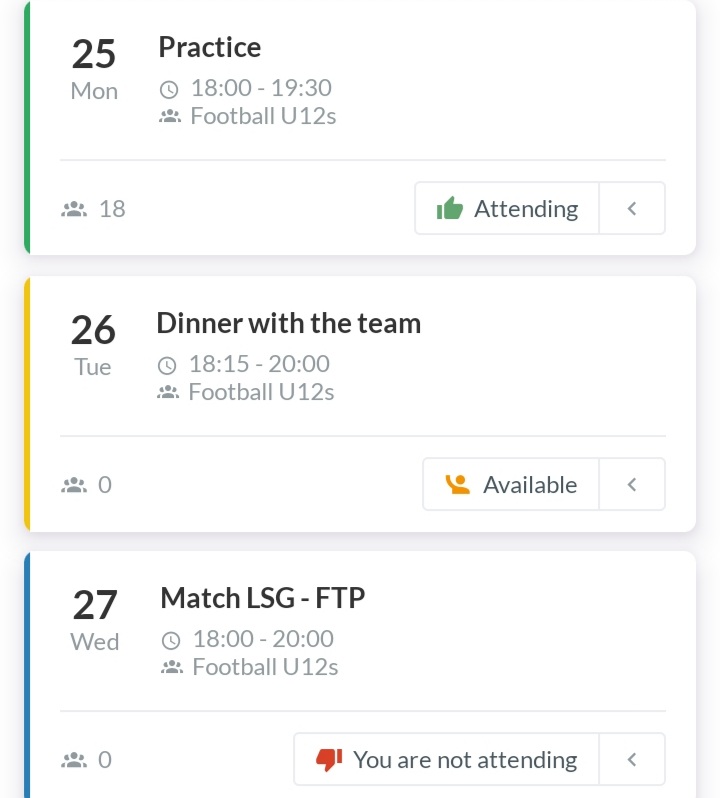Image resolution: width=720 pixels, height=798 pixels.
Task: Toggle the You are not attending status
Action: 446,760
